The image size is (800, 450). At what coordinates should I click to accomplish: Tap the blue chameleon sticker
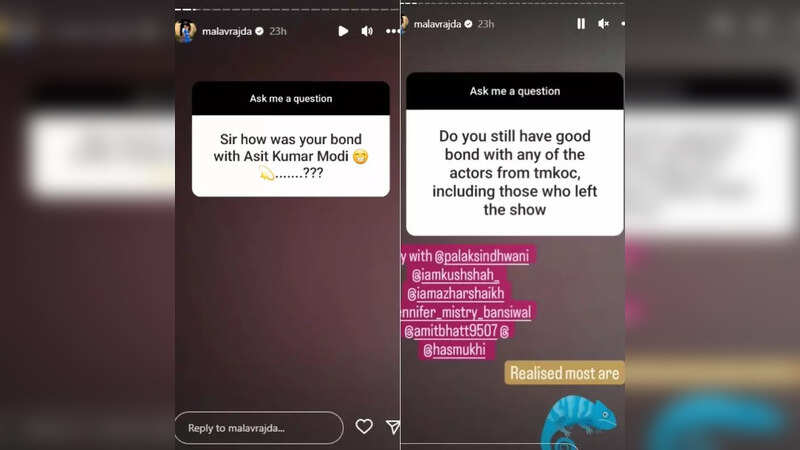pyautogui.click(x=579, y=422)
